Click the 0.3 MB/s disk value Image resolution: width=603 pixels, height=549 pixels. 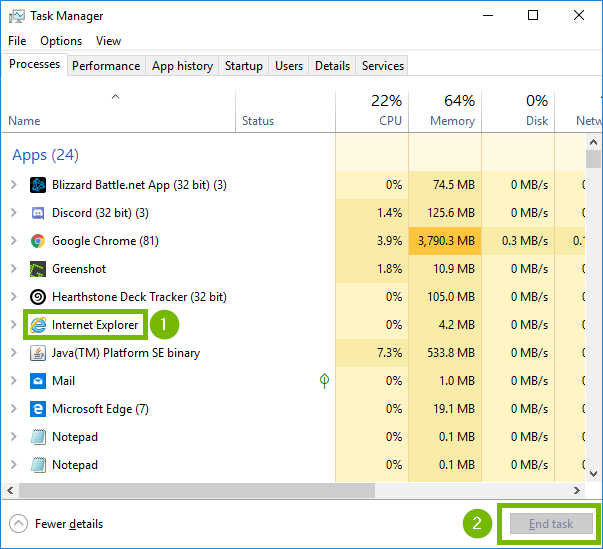[525, 241]
